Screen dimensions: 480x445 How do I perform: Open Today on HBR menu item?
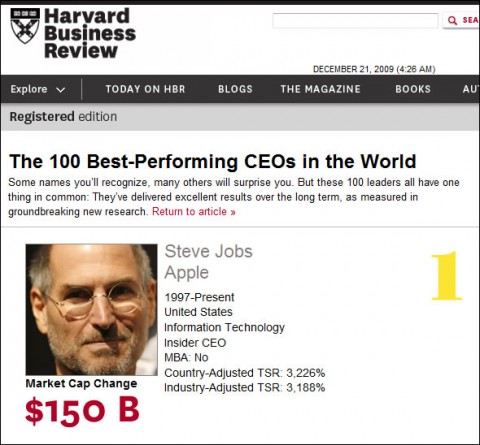(x=145, y=89)
